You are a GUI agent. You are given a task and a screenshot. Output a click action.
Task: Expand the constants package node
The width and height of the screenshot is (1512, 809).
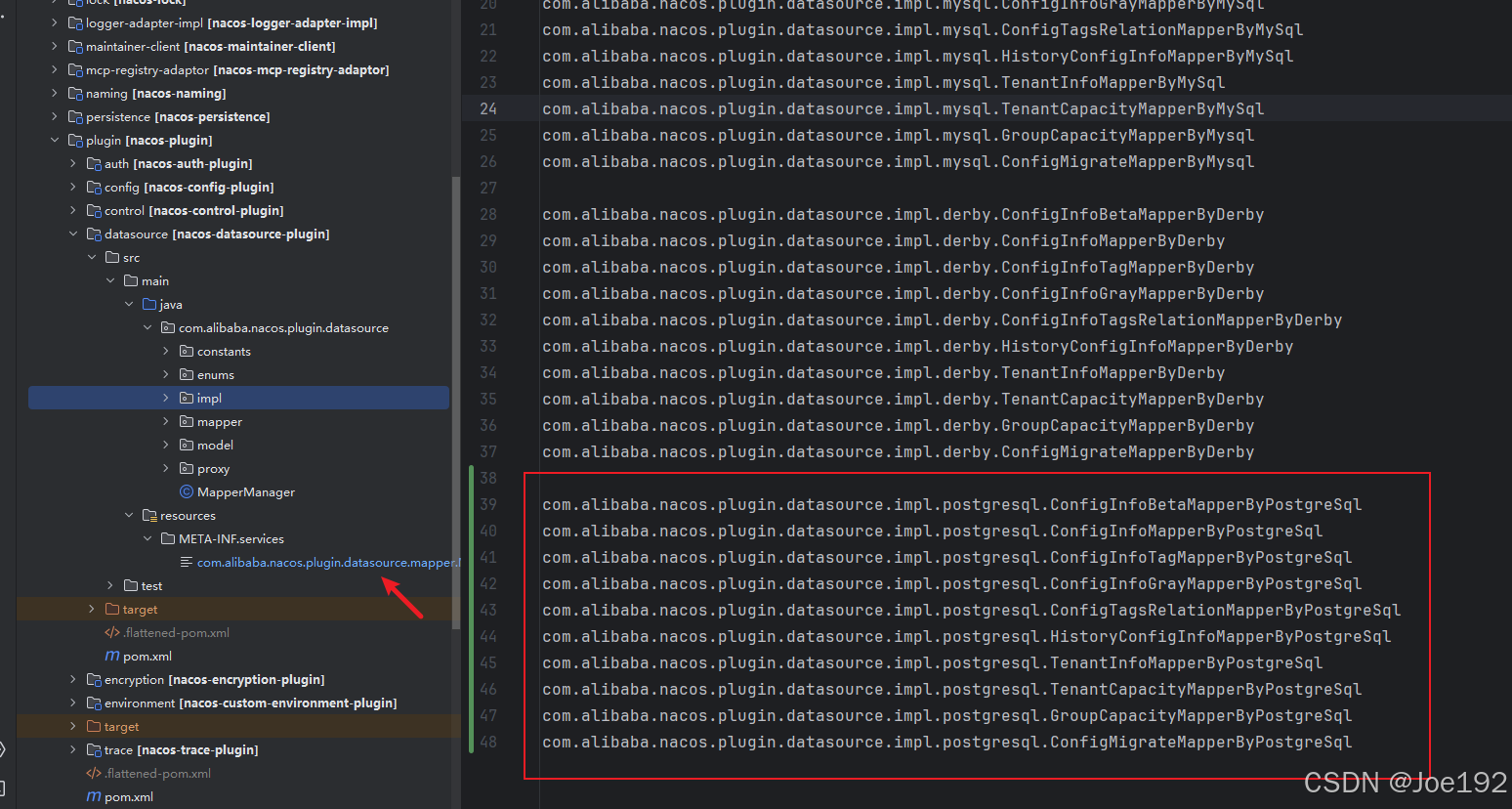166,351
